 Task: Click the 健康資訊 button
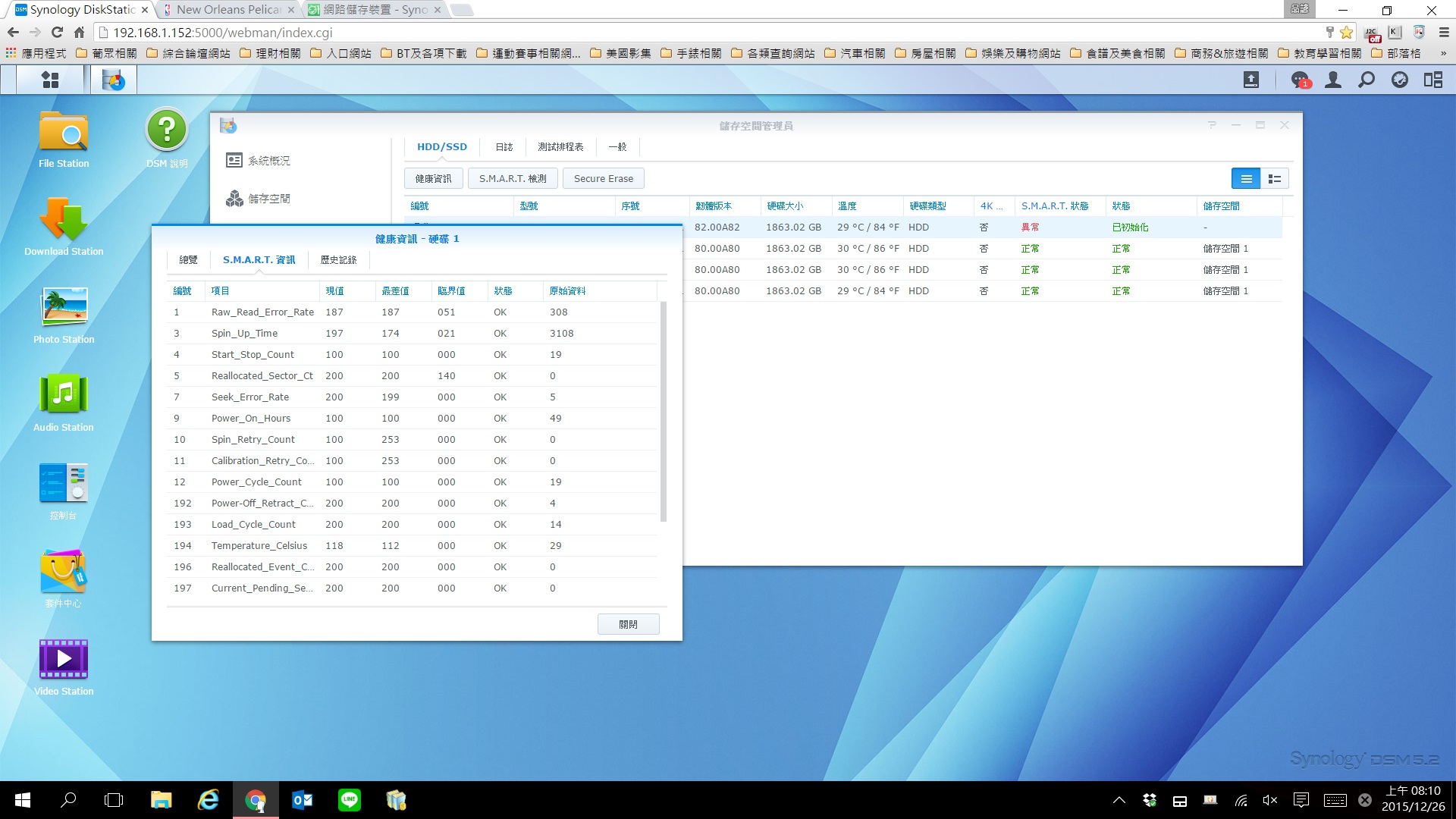point(434,179)
